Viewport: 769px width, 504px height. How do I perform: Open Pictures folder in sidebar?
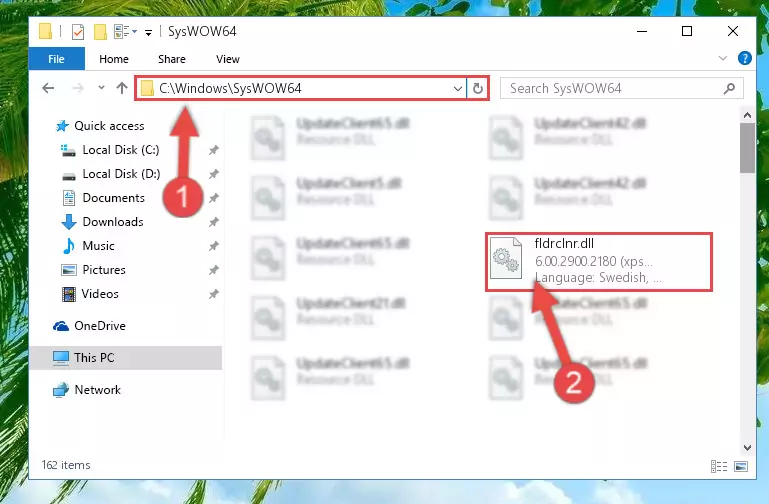pos(103,270)
